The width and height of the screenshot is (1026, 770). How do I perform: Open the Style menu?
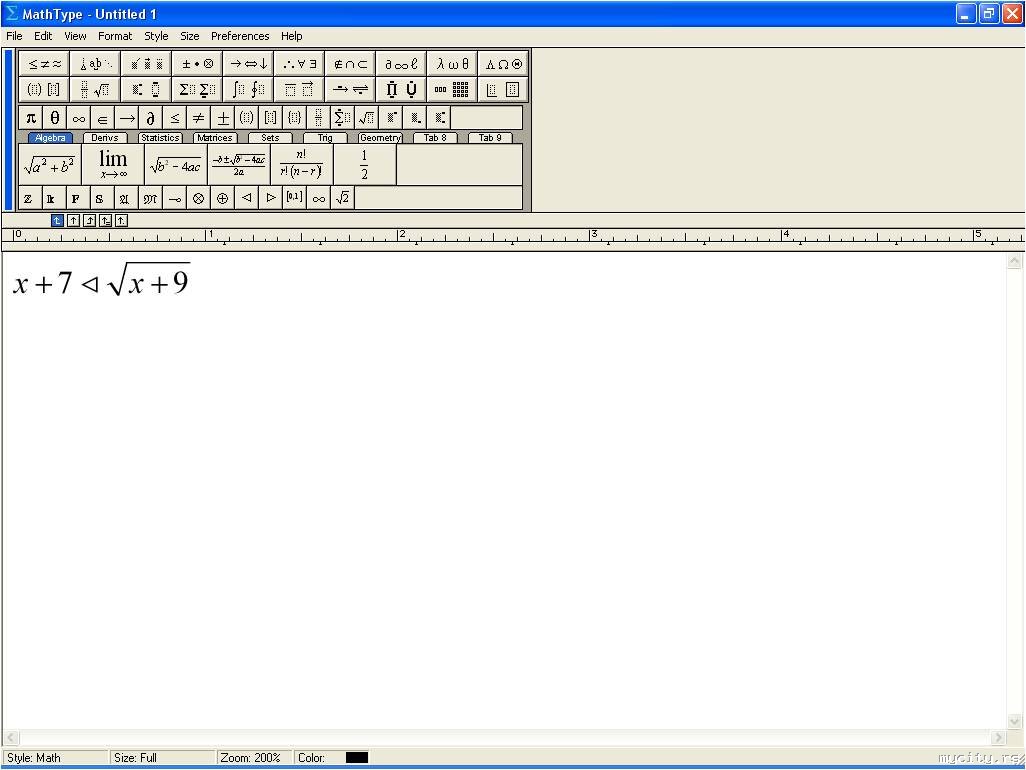click(x=156, y=36)
